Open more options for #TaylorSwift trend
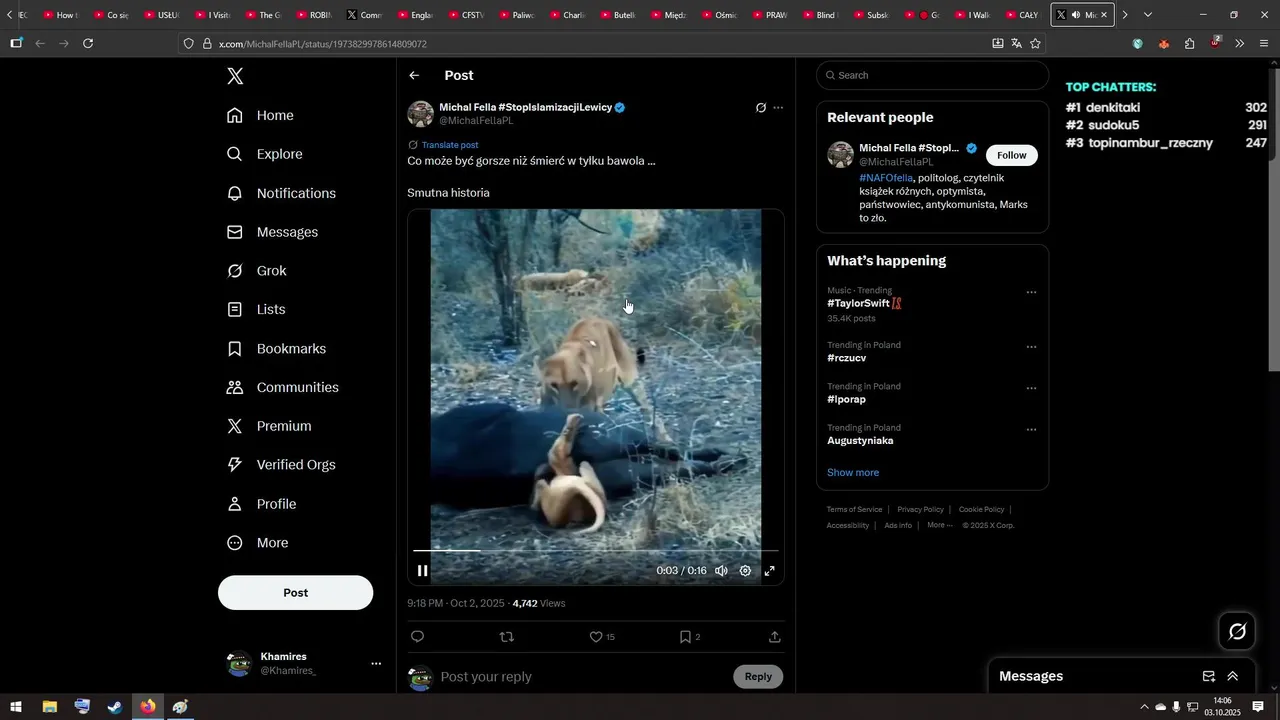The width and height of the screenshot is (1280, 720). (1031, 293)
